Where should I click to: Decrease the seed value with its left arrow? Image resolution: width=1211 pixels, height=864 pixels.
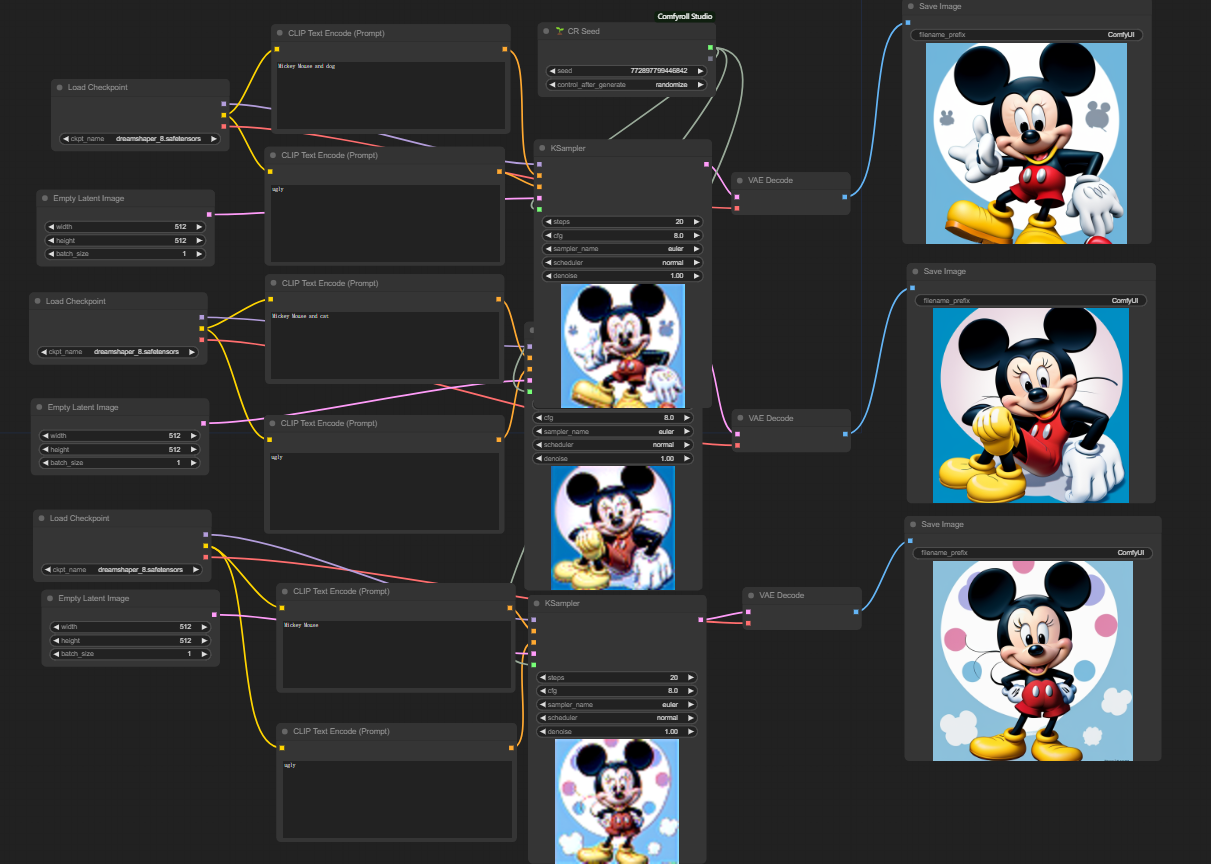point(553,71)
